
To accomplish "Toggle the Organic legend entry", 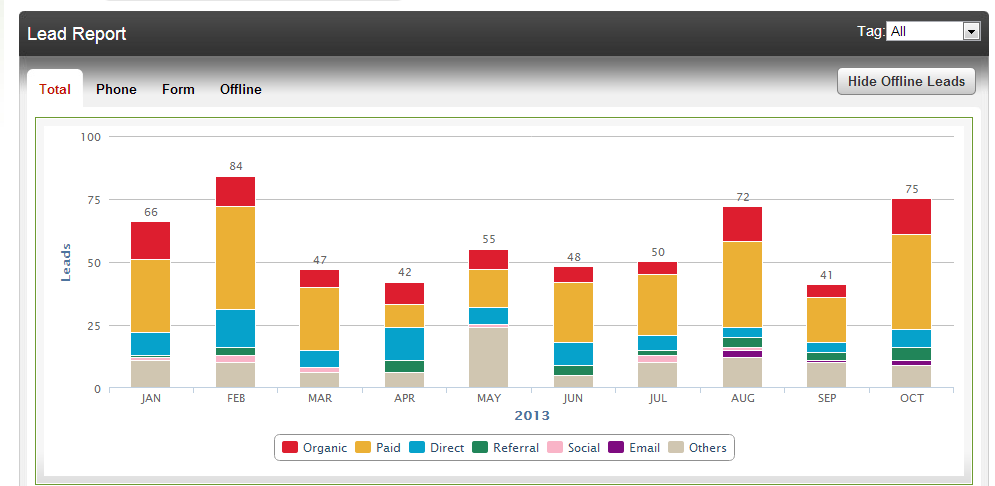I will tap(315, 447).
